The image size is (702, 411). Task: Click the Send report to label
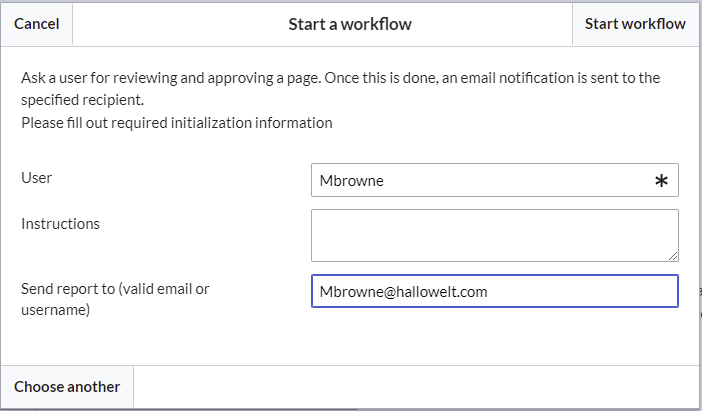tap(115, 299)
